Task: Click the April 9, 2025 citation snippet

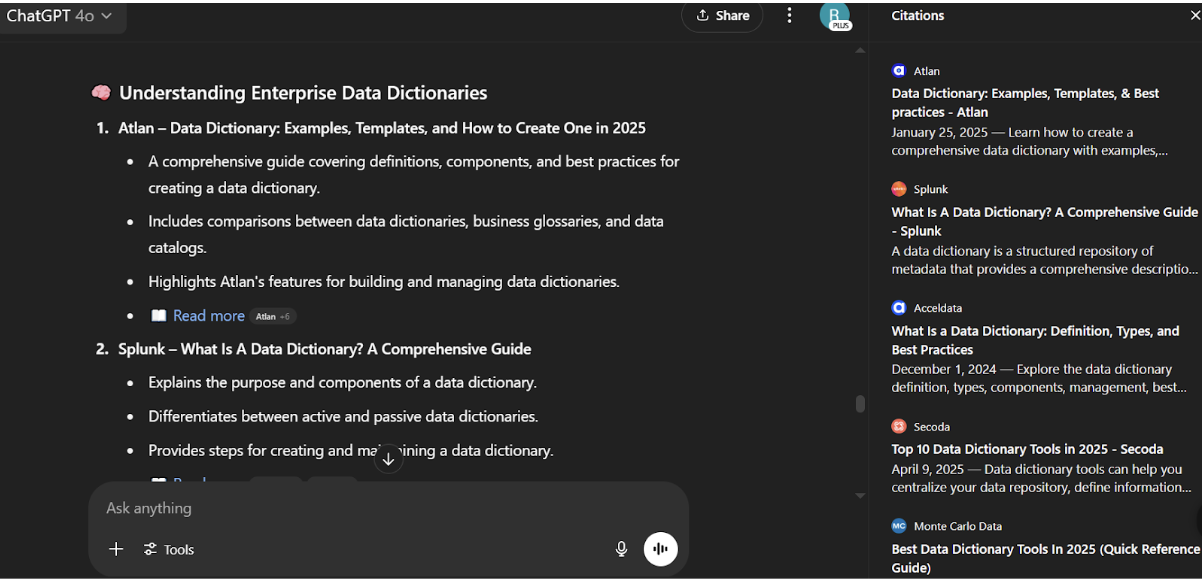Action: [1041, 478]
